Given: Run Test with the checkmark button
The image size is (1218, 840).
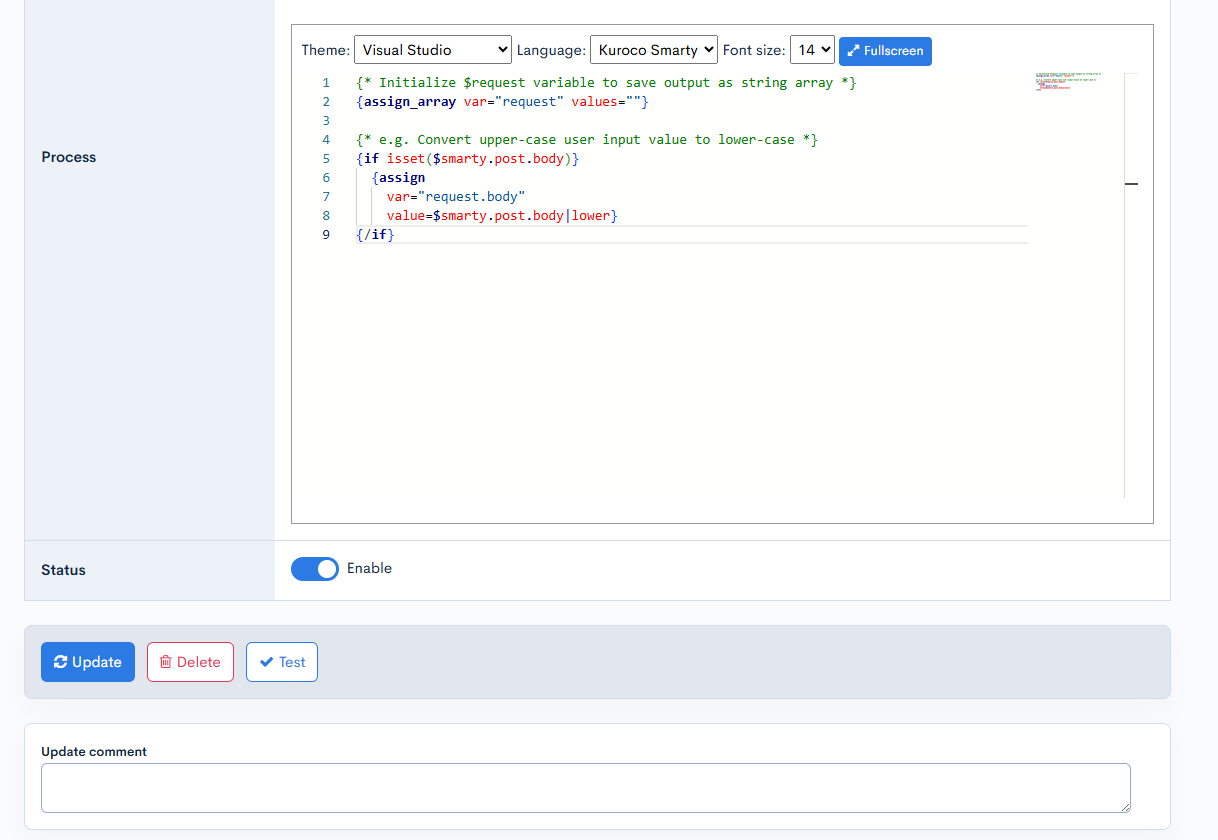Looking at the screenshot, I should [282, 662].
